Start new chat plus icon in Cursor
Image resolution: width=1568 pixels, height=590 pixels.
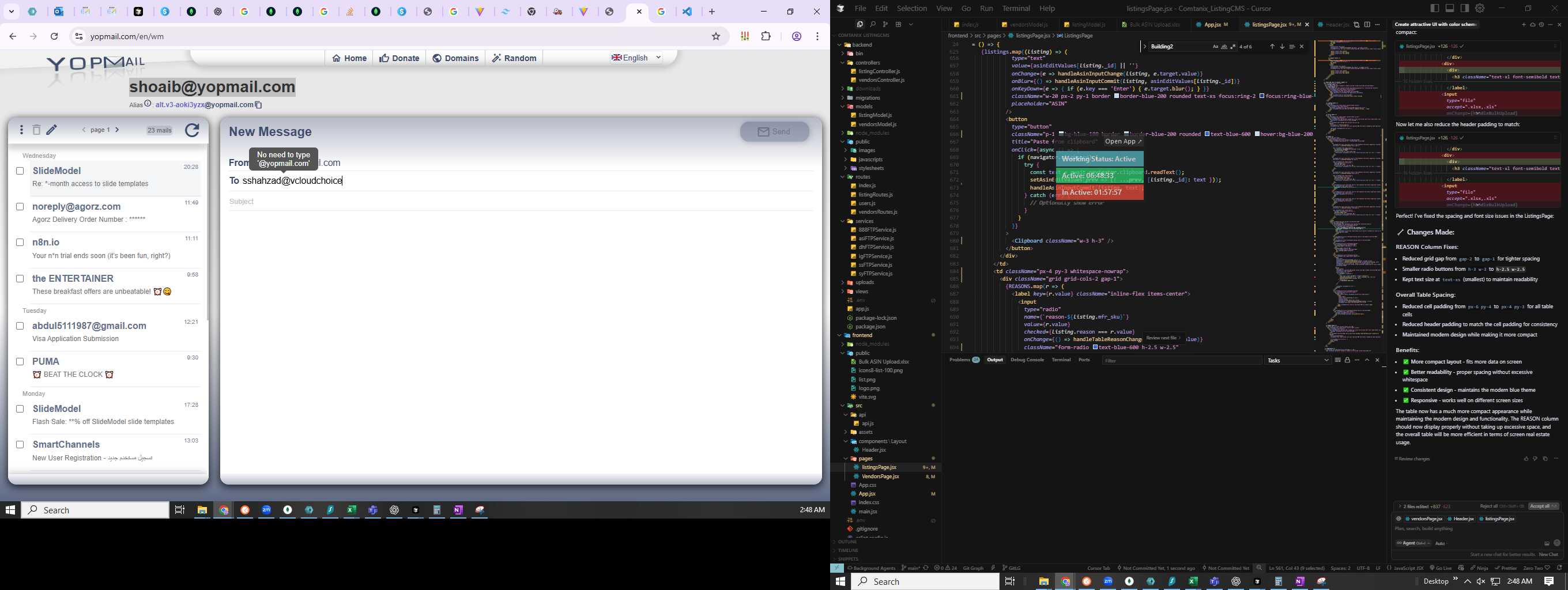pos(1524,25)
